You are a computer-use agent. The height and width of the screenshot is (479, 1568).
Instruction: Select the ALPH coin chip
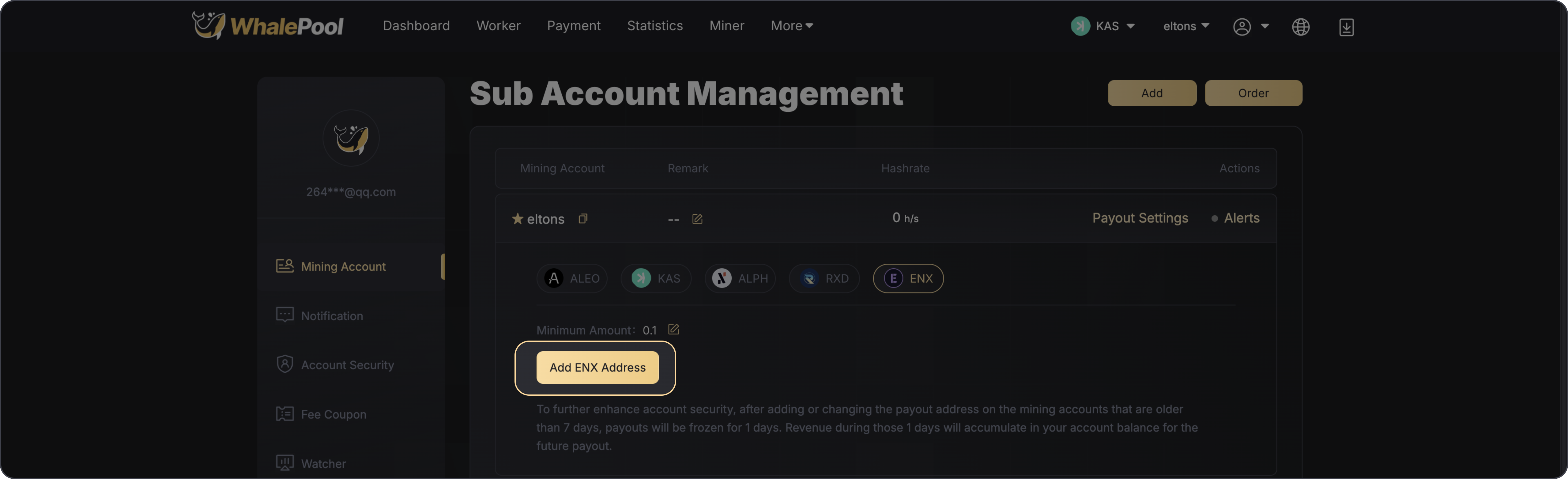tap(740, 278)
